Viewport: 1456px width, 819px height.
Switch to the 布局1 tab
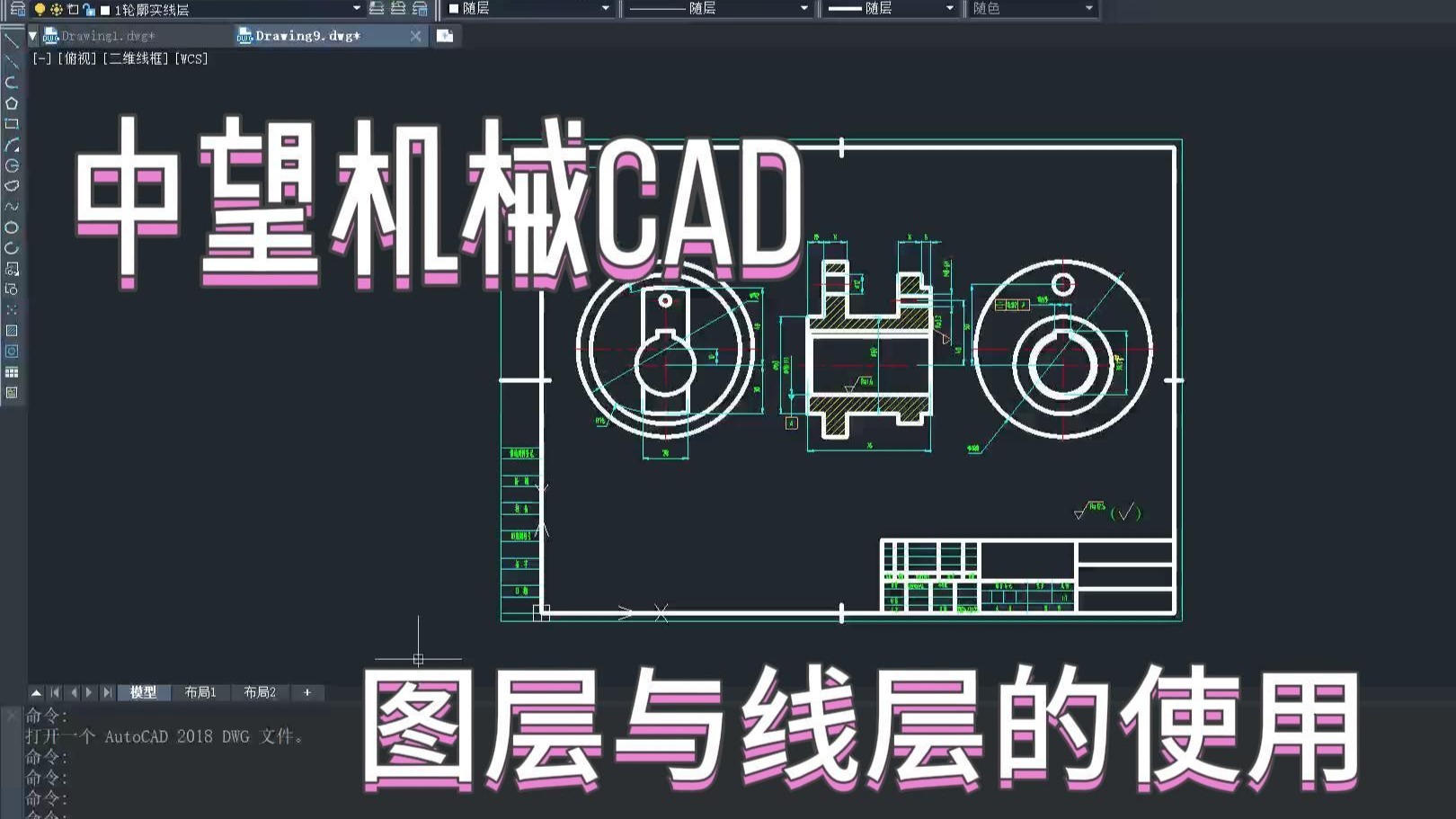tap(200, 692)
